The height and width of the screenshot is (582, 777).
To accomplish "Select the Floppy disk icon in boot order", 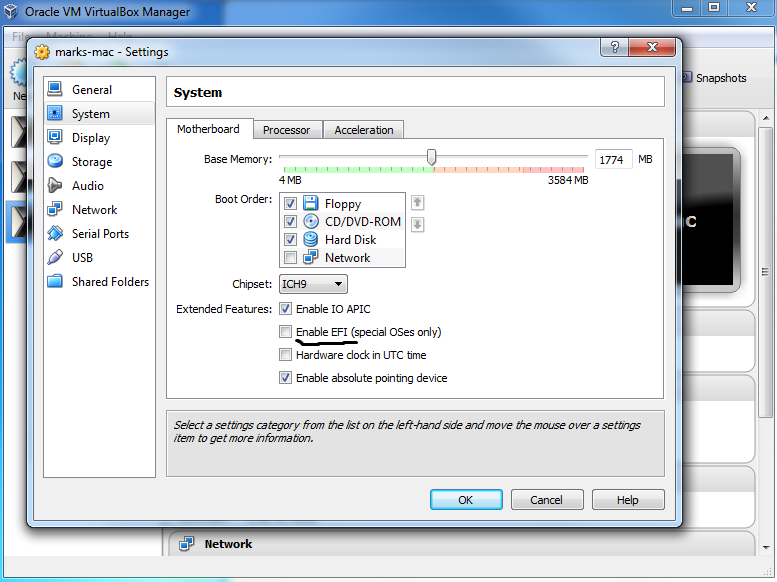I will (311, 203).
